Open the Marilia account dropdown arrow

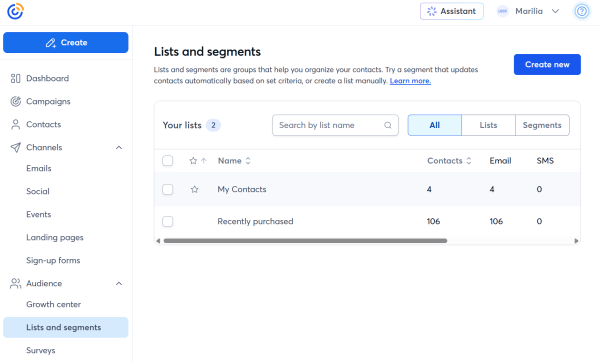(555, 11)
